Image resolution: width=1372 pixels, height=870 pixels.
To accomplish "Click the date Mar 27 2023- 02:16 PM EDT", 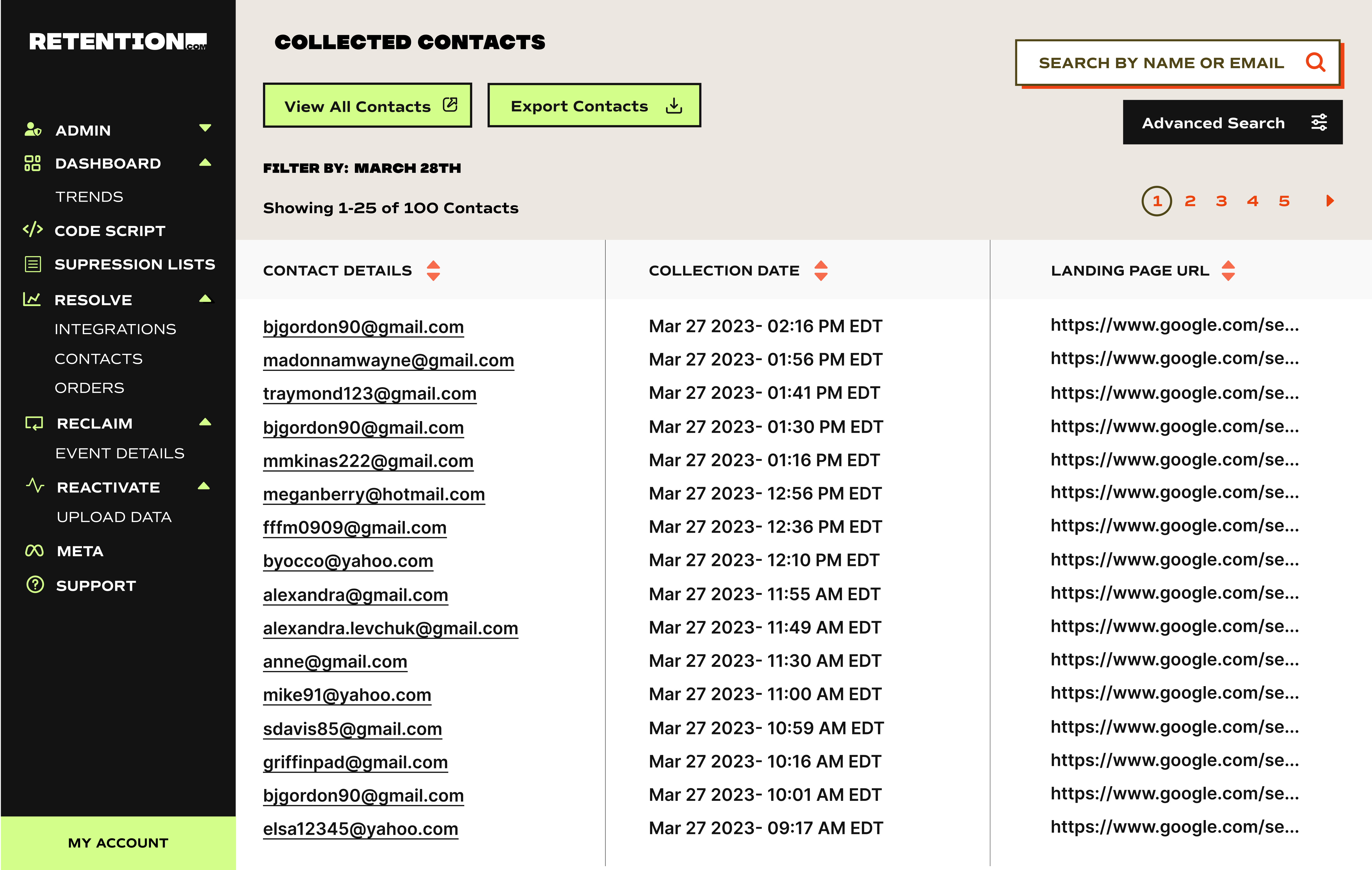I will 766,326.
